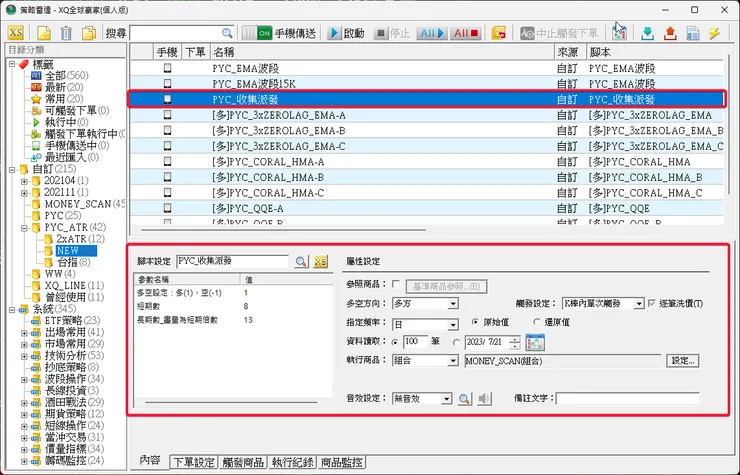Start all strategies with All play button
Image resolution: width=740 pixels, height=475 pixels.
pos(432,33)
